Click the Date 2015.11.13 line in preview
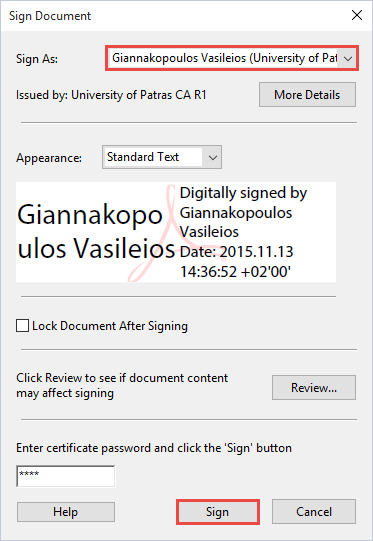 [x=236, y=252]
